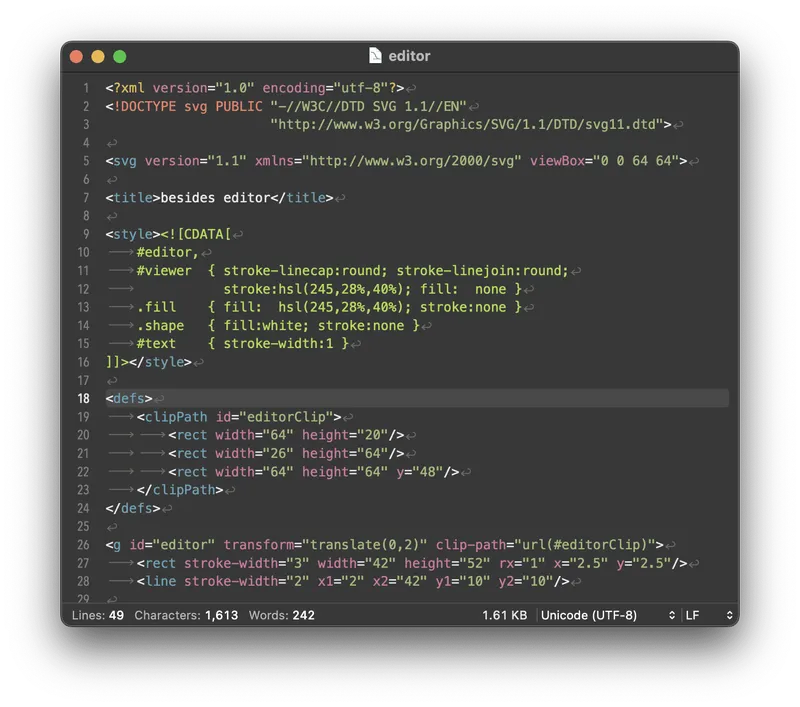This screenshot has width=800, height=707.
Task: Click line number 1 in the gutter
Action: click(x=86, y=88)
